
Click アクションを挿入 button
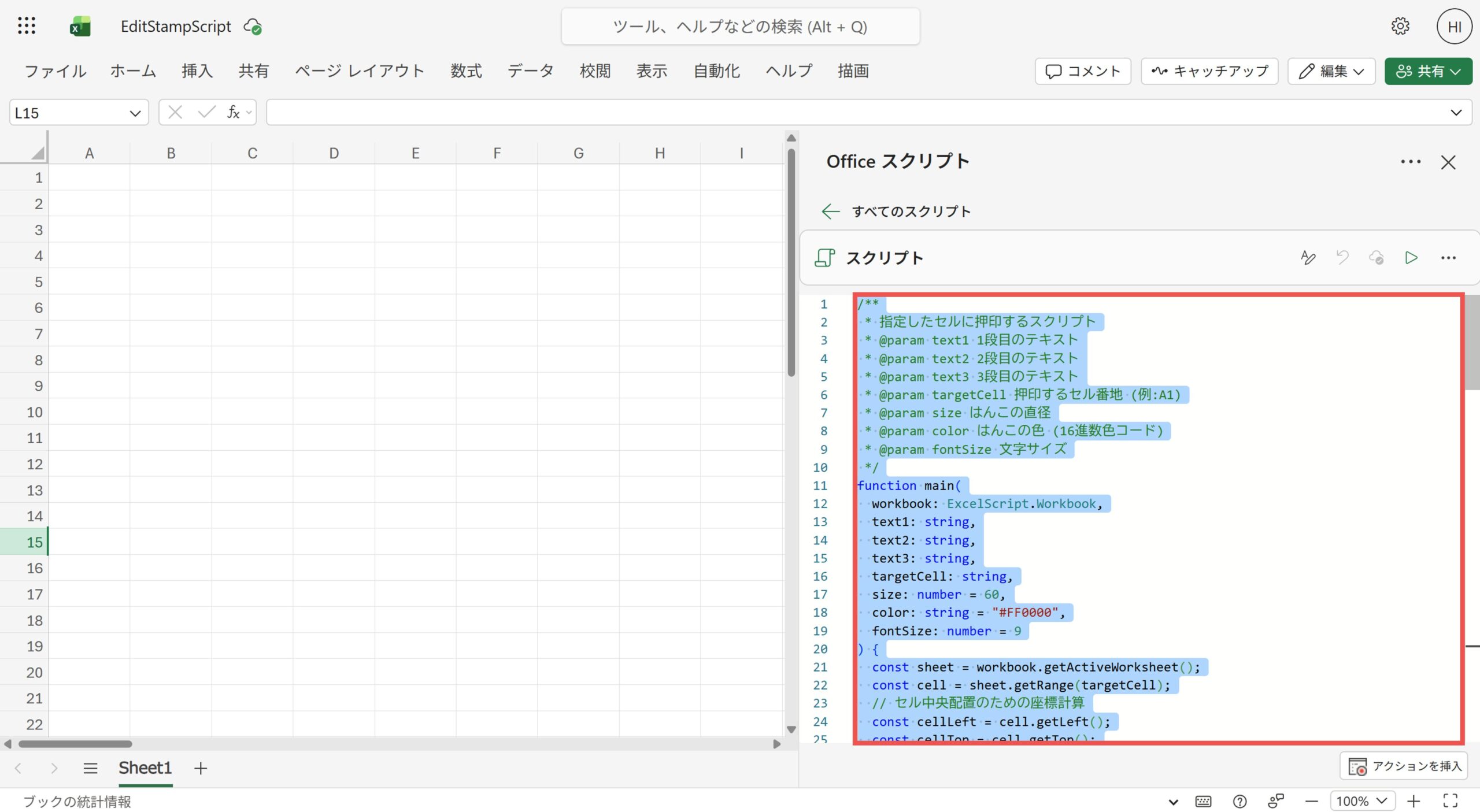tap(1404, 766)
